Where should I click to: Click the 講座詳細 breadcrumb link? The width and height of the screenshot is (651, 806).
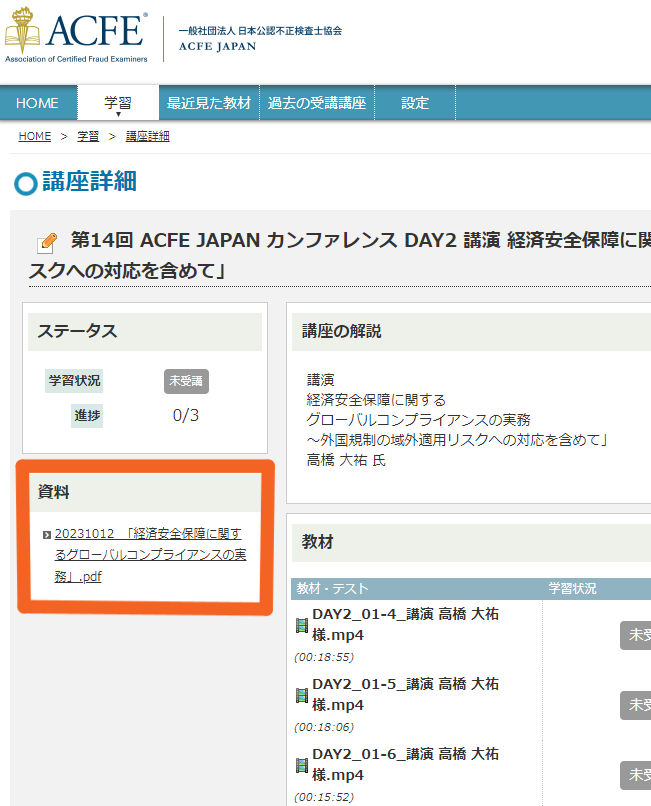click(148, 136)
